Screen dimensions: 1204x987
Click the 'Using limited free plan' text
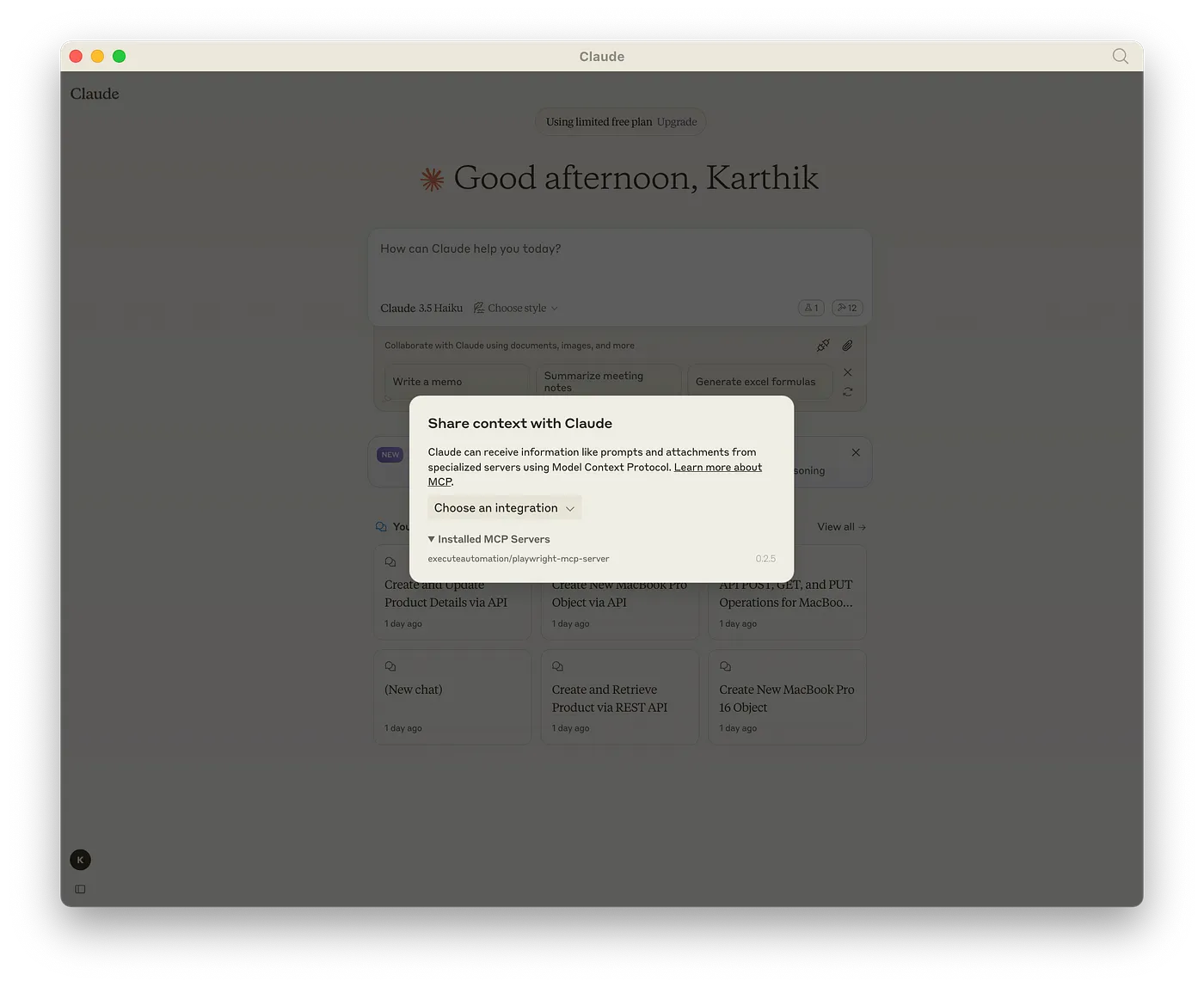pos(599,122)
